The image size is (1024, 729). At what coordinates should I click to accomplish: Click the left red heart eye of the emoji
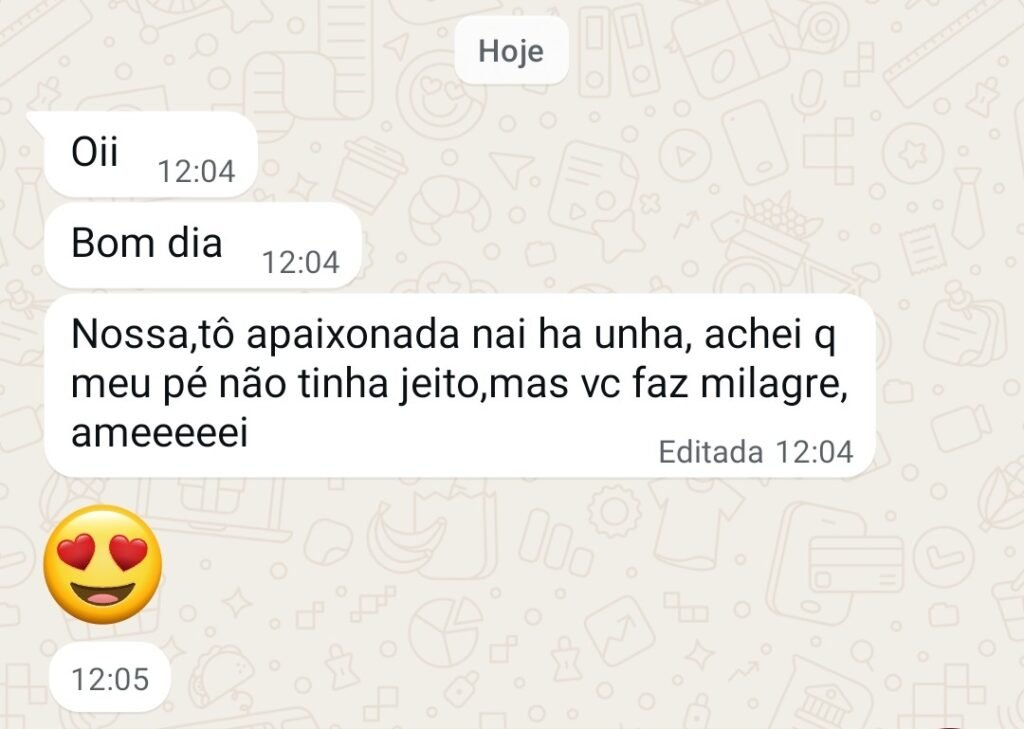(76, 551)
